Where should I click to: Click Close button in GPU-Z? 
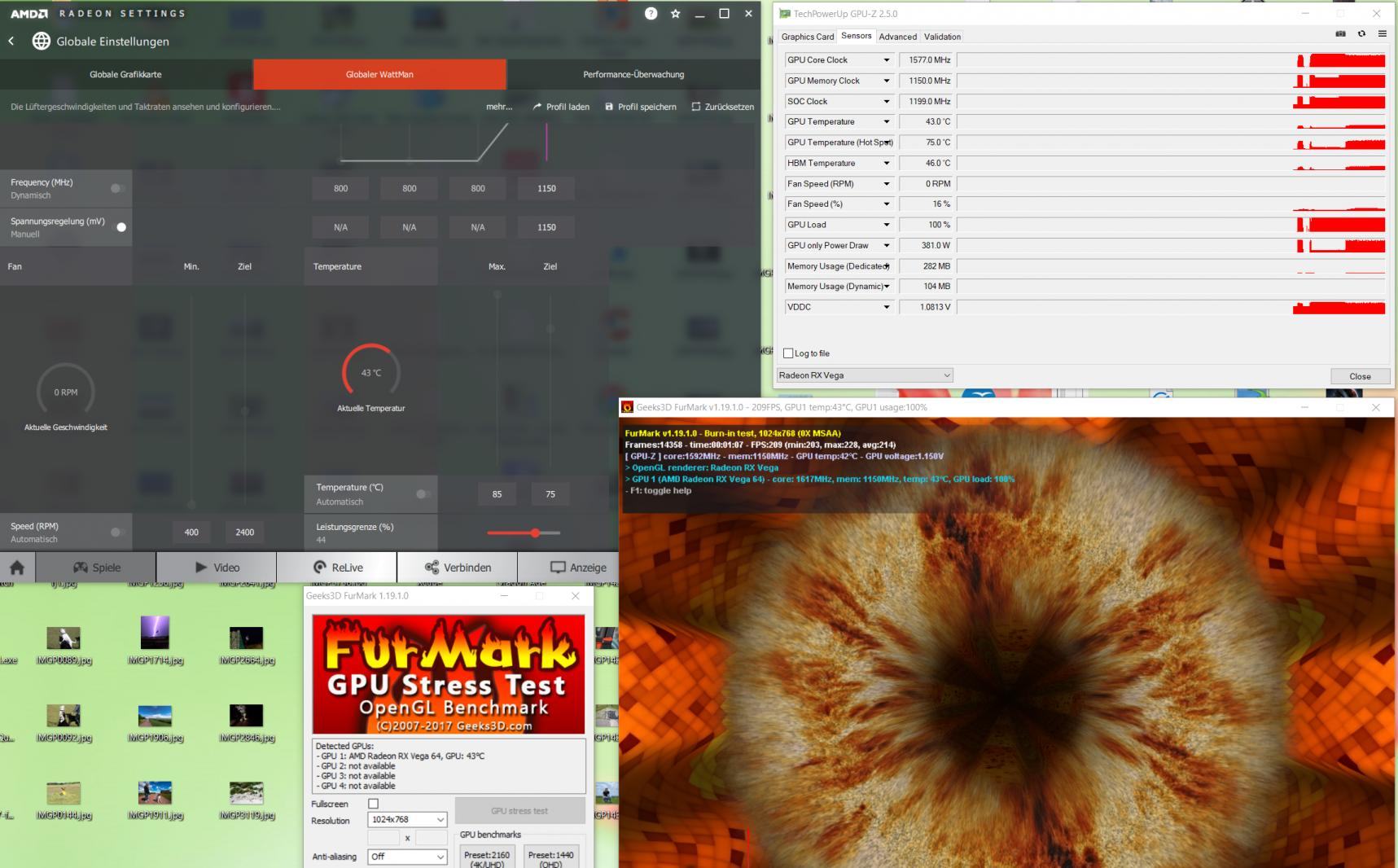pos(1360,376)
